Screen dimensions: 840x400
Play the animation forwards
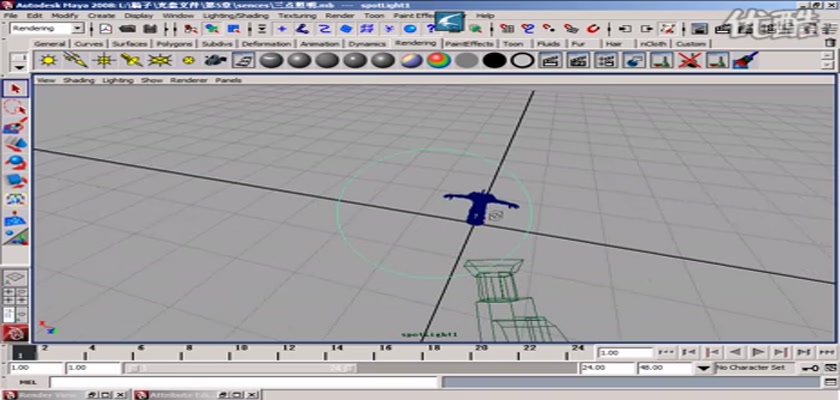pyautogui.click(x=758, y=352)
